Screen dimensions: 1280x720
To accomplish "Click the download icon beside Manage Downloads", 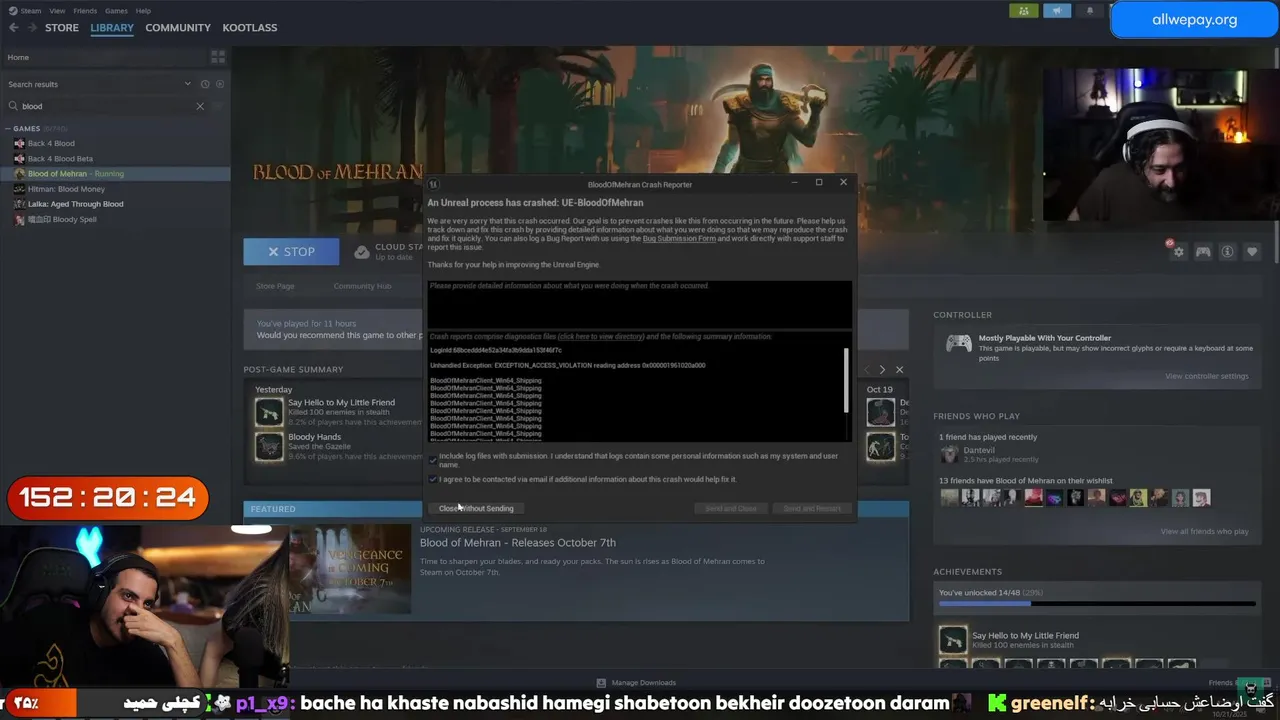I will pyautogui.click(x=601, y=683).
